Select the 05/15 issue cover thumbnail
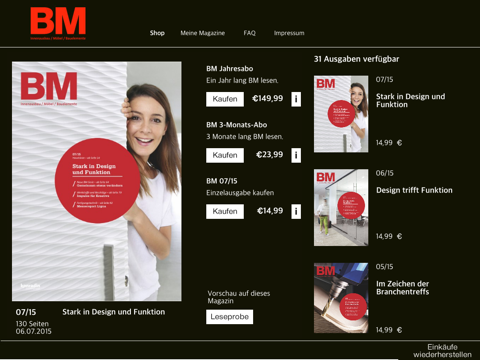 click(x=341, y=298)
